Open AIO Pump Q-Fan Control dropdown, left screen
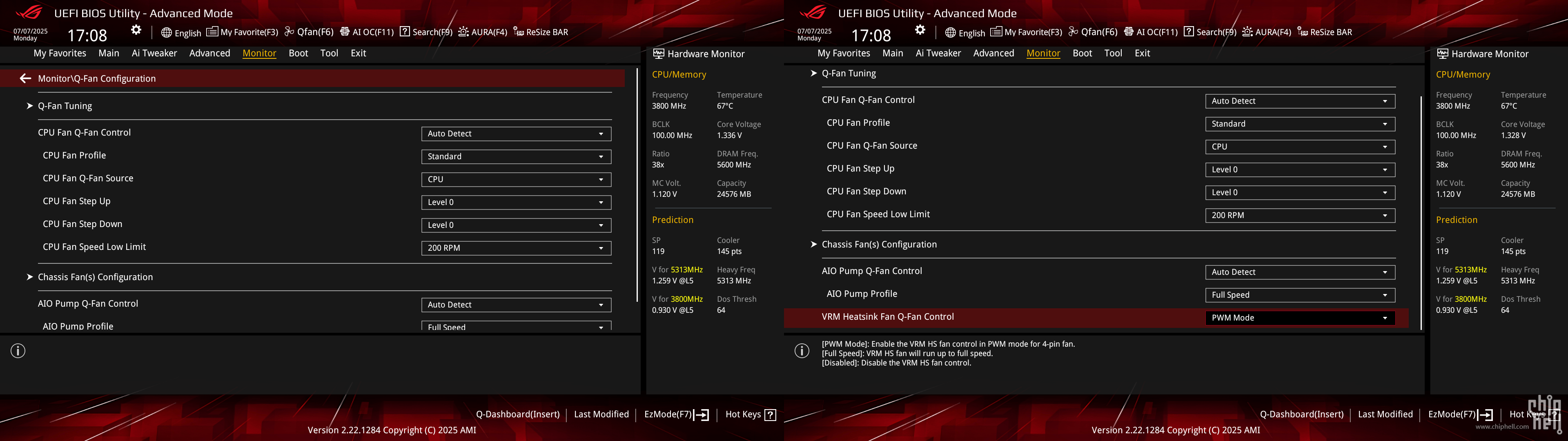1568x441 pixels. (x=516, y=305)
